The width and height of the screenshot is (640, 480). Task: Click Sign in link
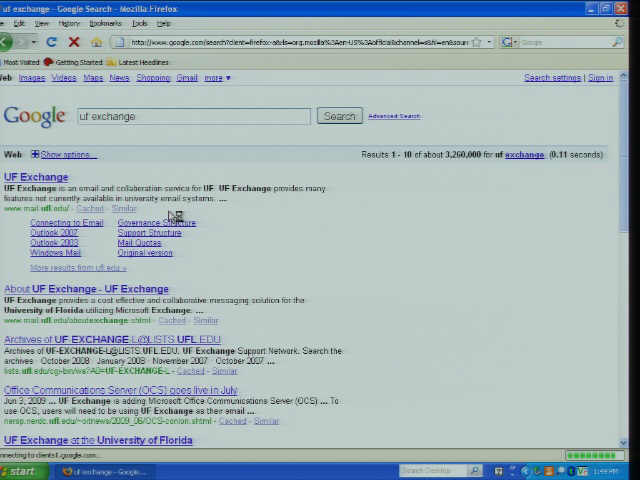point(600,78)
